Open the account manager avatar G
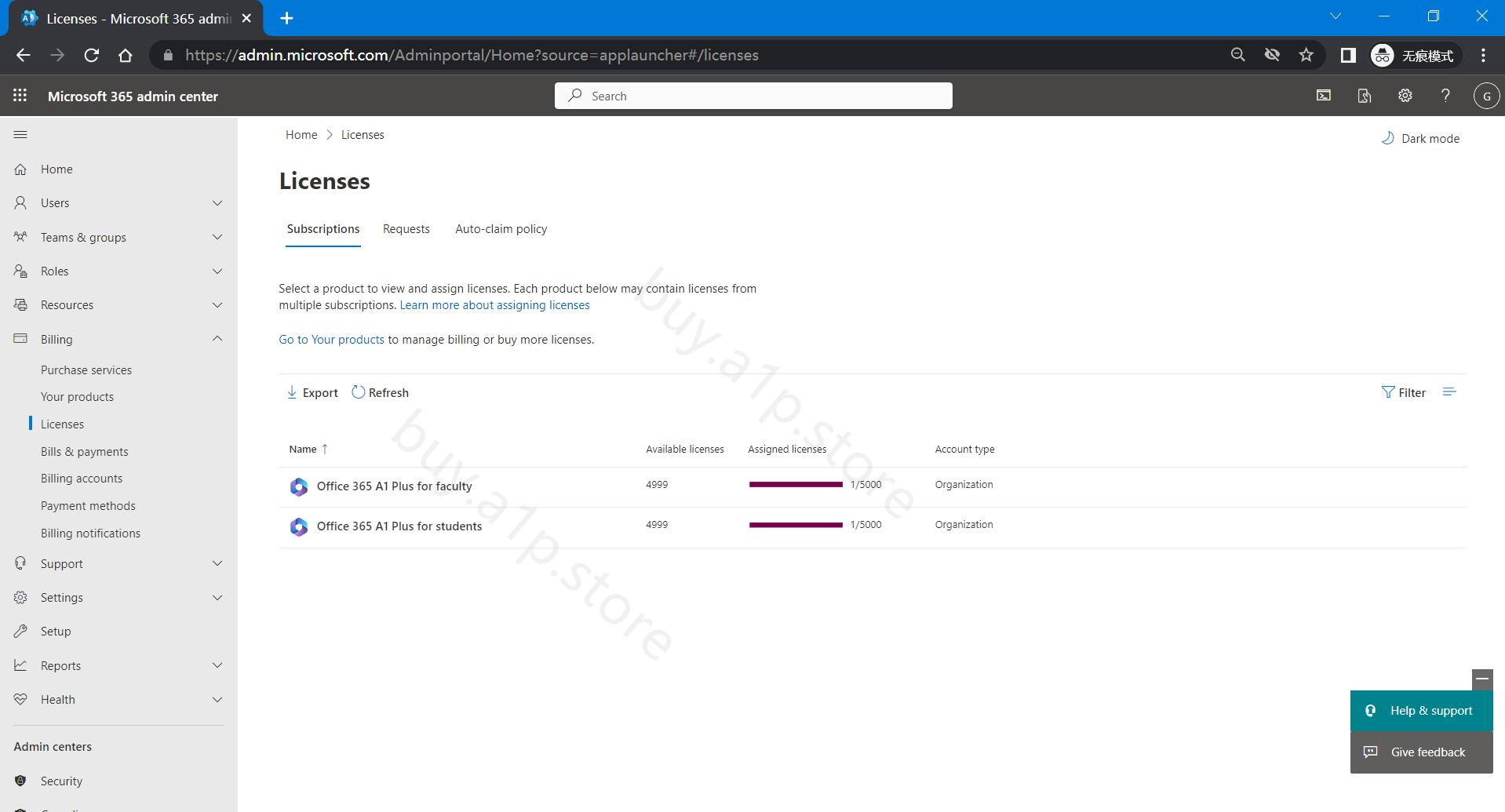Viewport: 1505px width, 812px height. pyautogui.click(x=1486, y=96)
